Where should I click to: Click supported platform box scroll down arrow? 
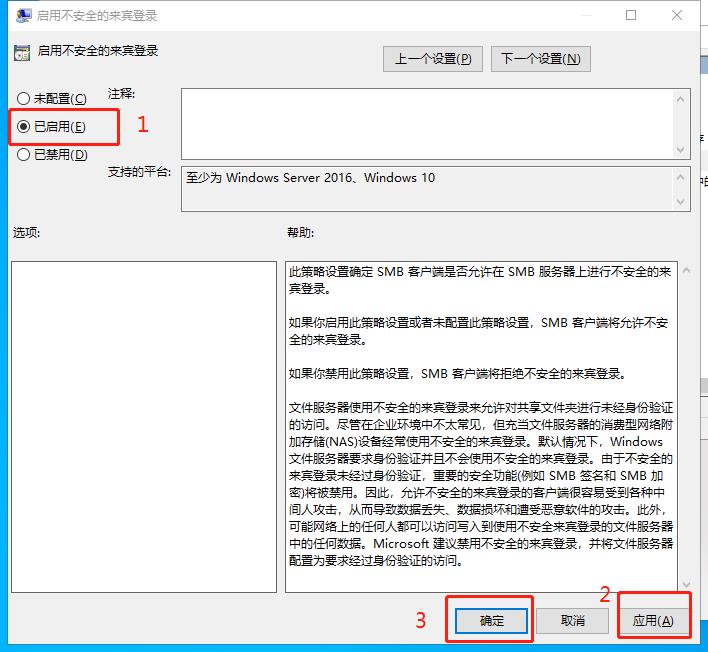[681, 202]
